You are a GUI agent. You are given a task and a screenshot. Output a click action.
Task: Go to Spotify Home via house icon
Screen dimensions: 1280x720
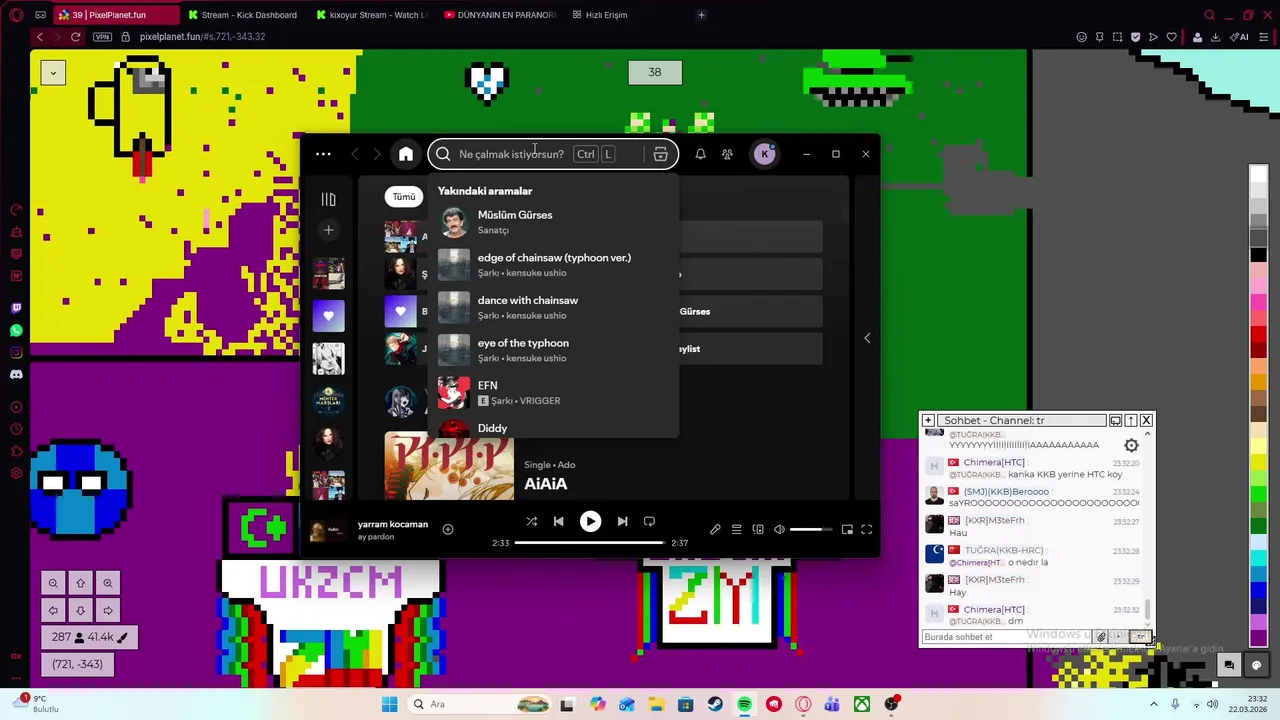pos(405,154)
